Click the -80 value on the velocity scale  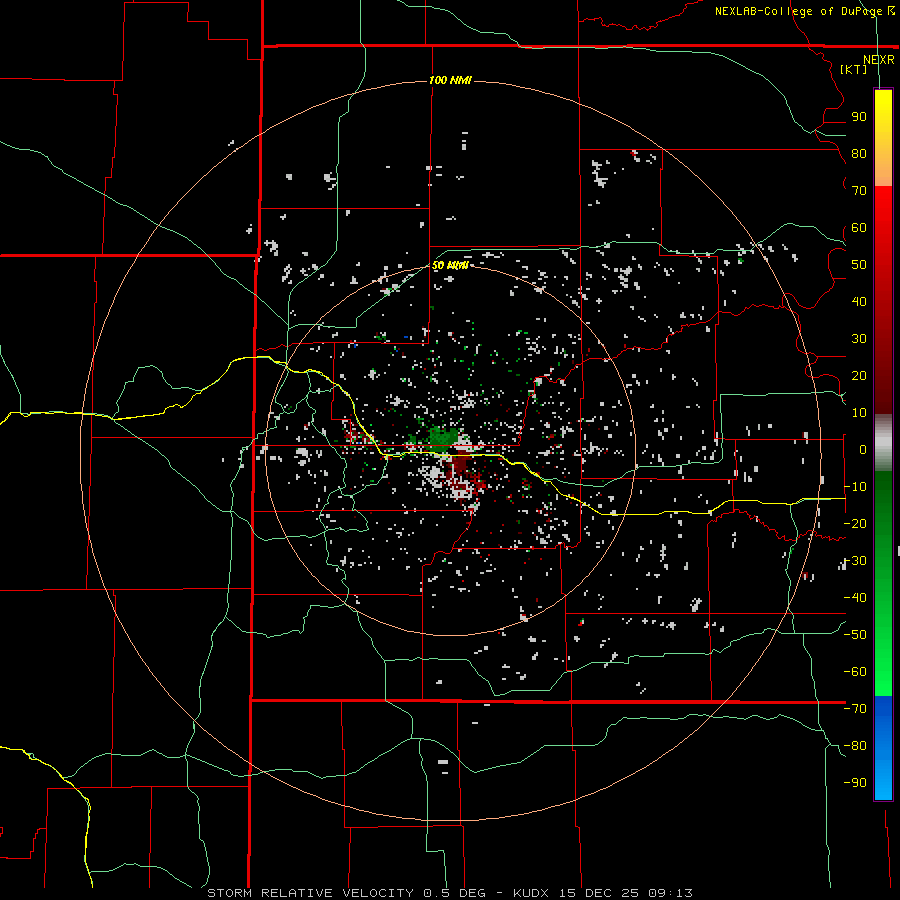pyautogui.click(x=855, y=746)
